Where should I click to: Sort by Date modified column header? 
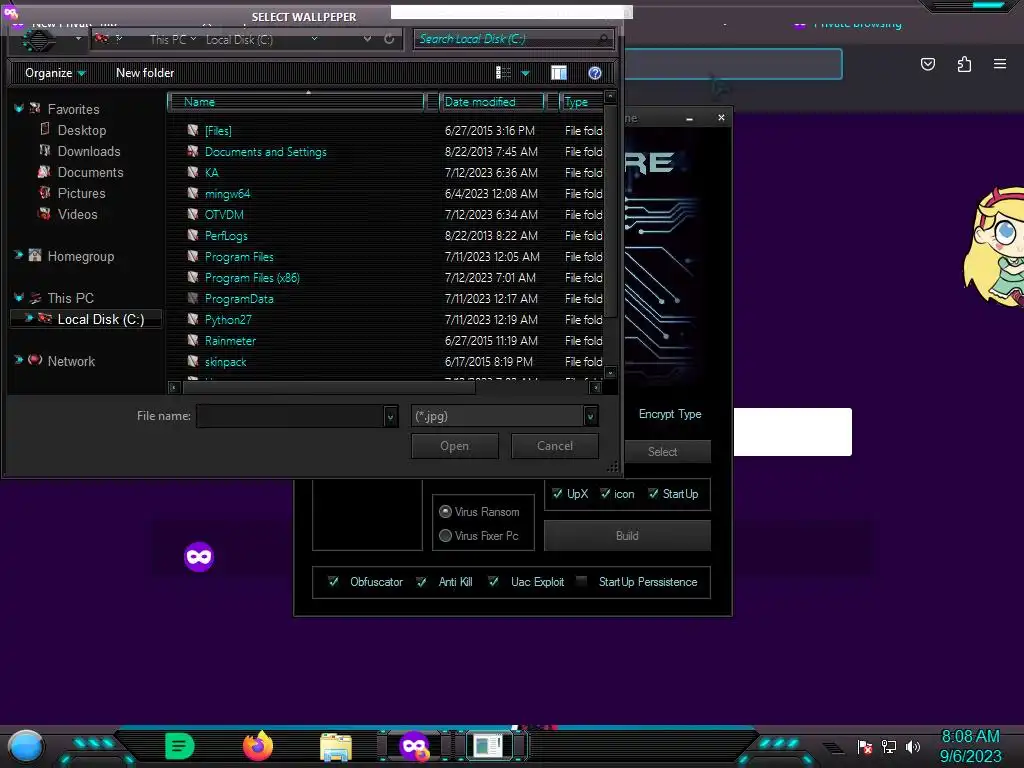point(491,102)
